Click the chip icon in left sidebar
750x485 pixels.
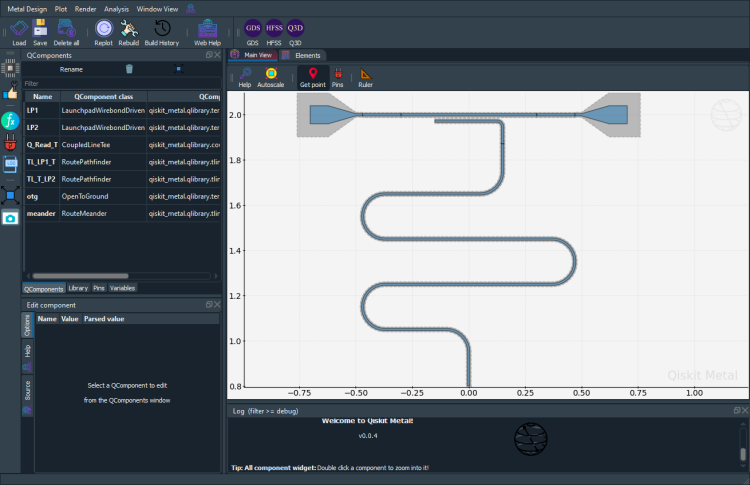pos(10,68)
